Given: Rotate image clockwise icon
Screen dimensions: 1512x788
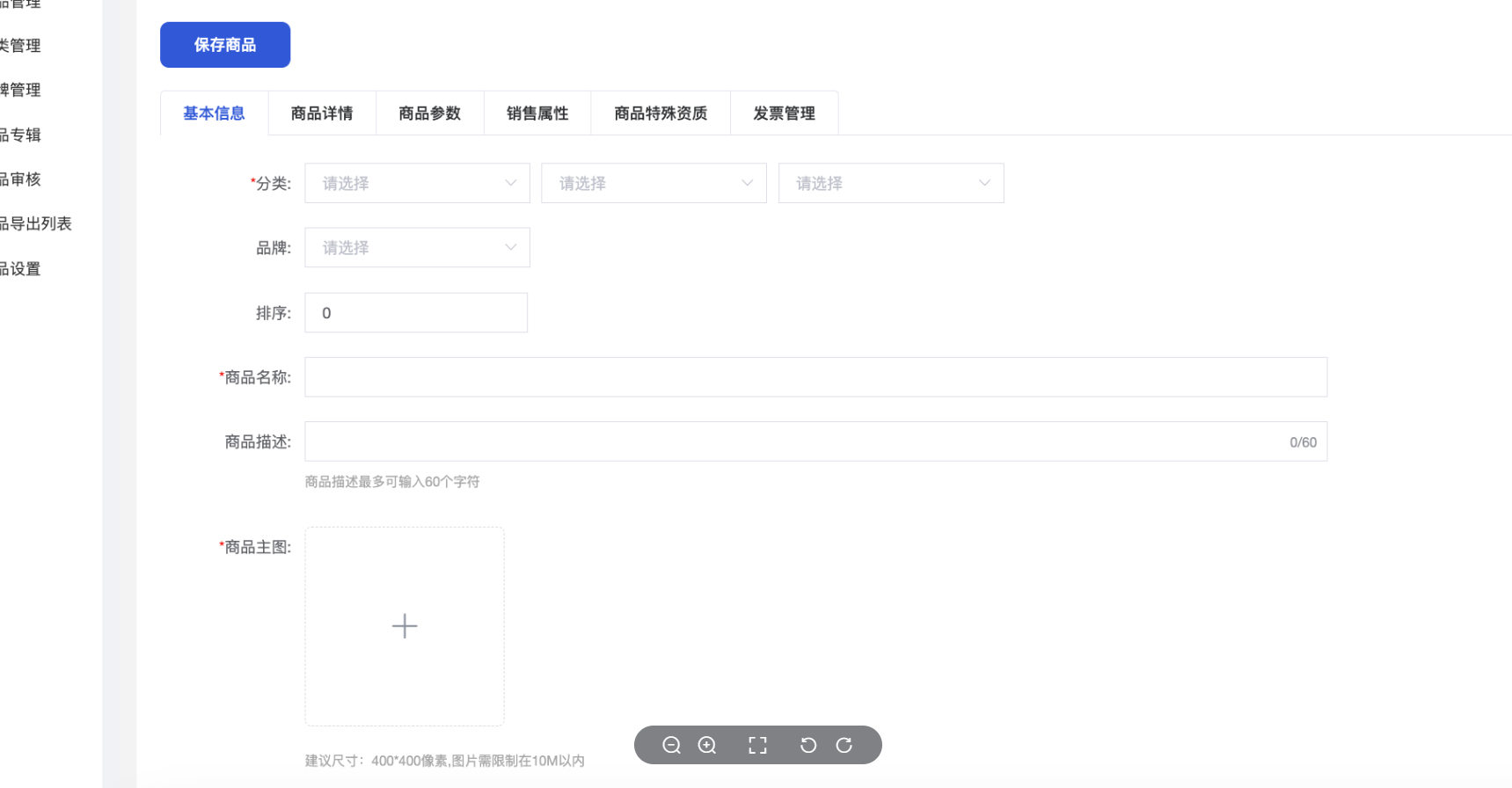Looking at the screenshot, I should (844, 746).
